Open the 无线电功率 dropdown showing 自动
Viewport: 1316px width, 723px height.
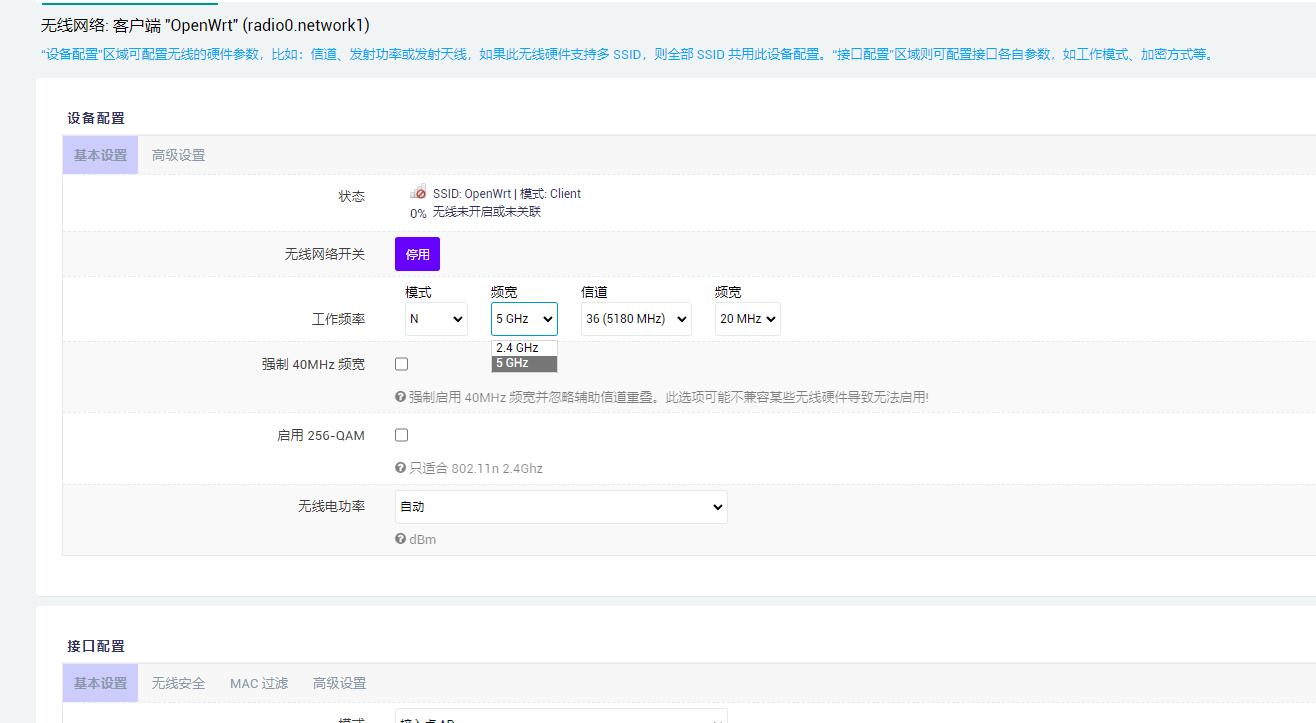[x=560, y=507]
